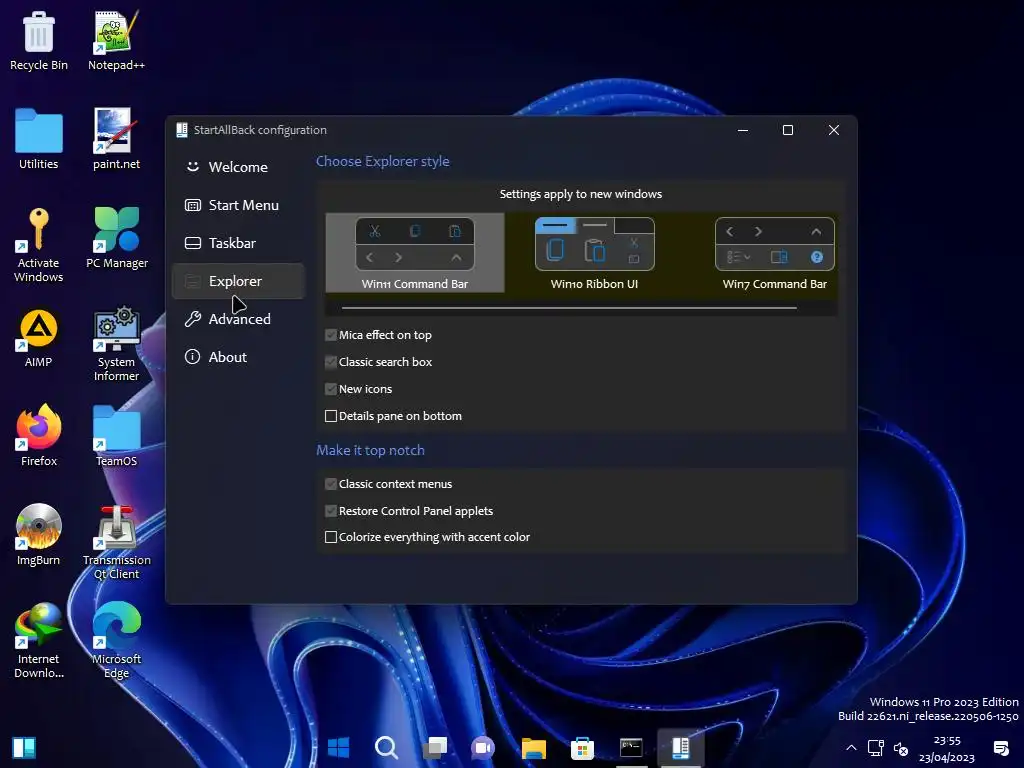Open Microsoft Store taskbar icon
The image size is (1024, 768).
click(582, 747)
